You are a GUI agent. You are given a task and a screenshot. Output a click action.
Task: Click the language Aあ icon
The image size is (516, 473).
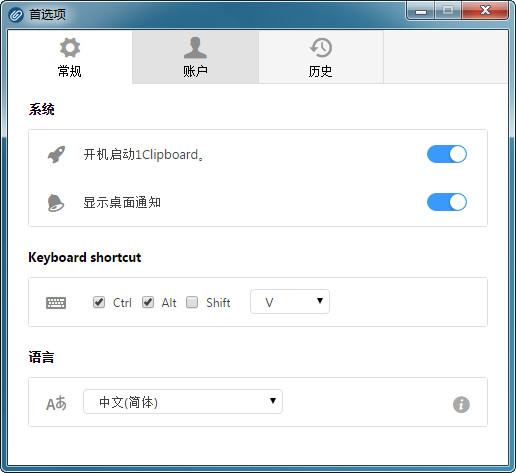pos(56,403)
